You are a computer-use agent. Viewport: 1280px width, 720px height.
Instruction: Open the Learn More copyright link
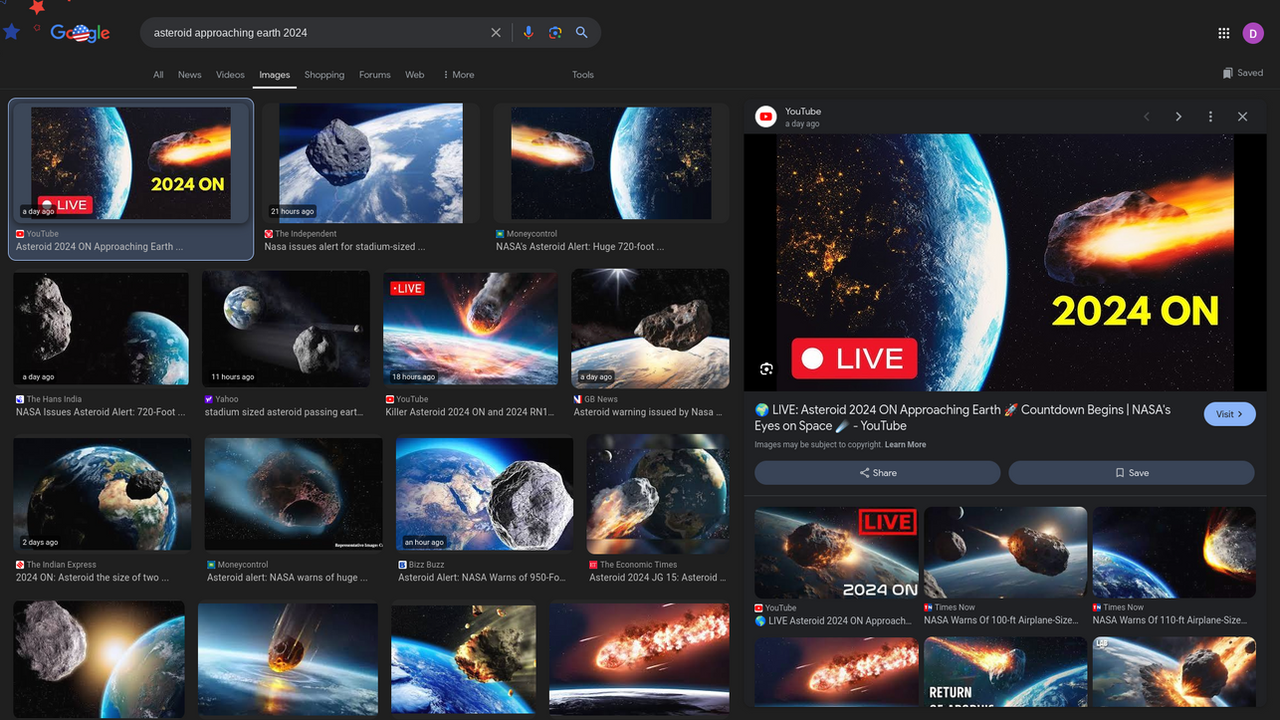pos(905,445)
